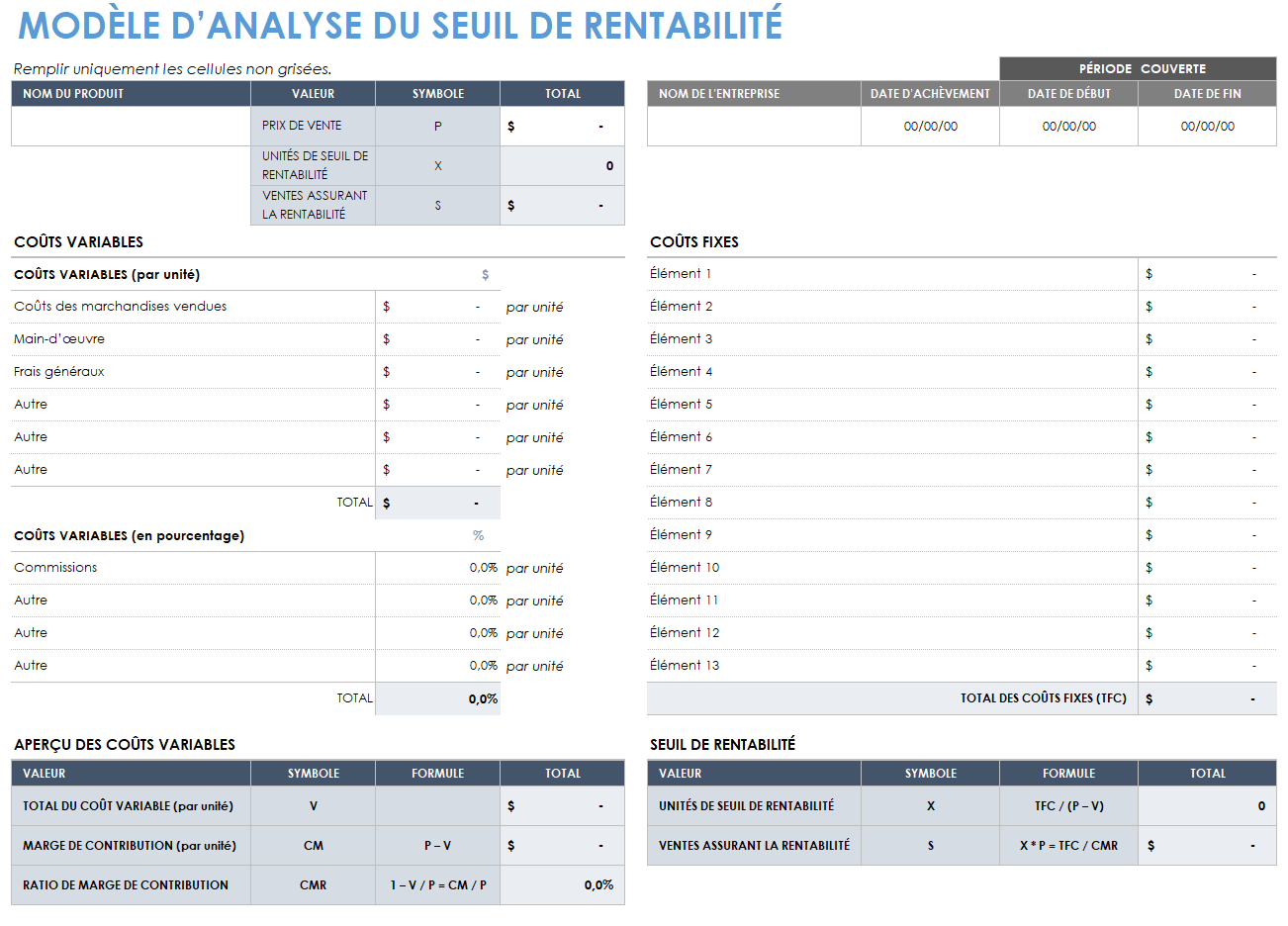Select the NOM DE L'ENTREPRISE input cell
This screenshot has width=1288, height=926.
pos(754,127)
